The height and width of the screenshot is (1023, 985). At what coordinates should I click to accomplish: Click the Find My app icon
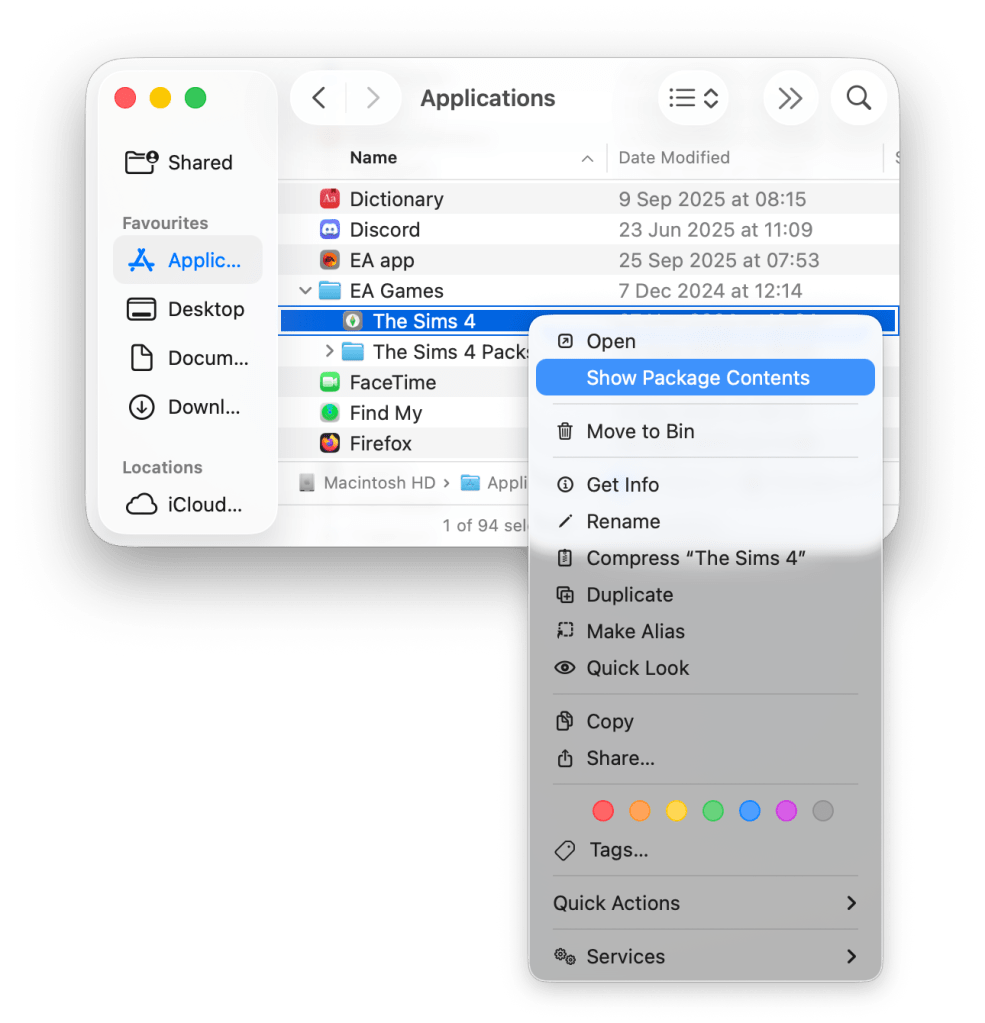[329, 413]
